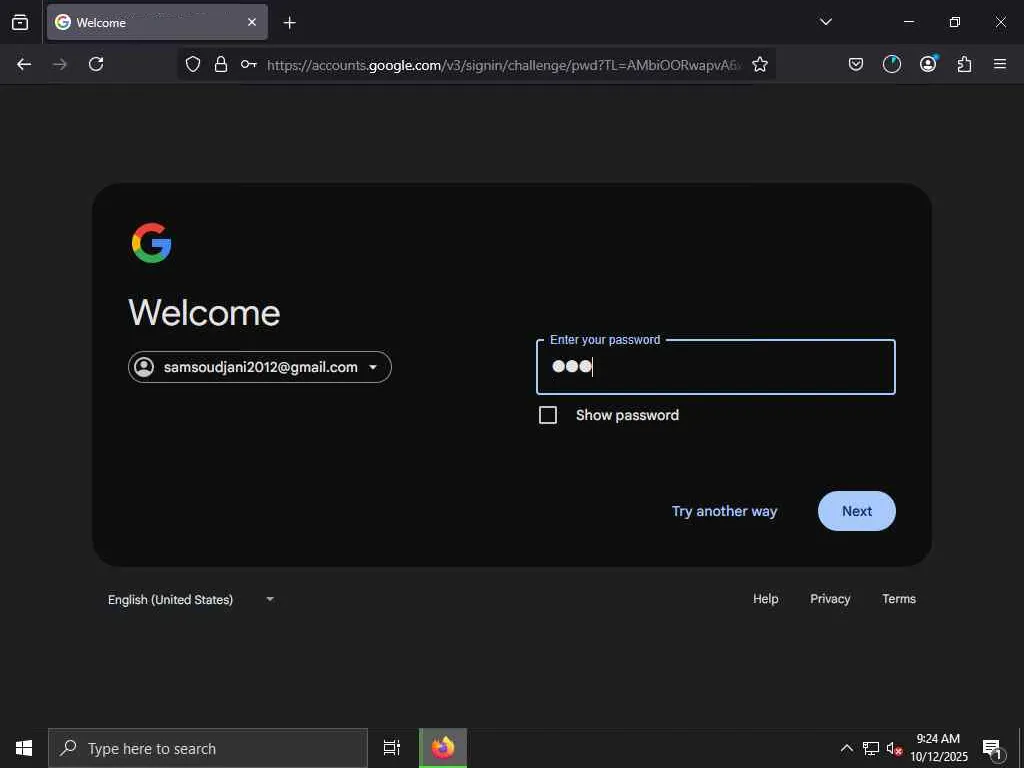Expand the English (United States) language dropdown
This screenshot has height=768, width=1024.
pos(190,600)
